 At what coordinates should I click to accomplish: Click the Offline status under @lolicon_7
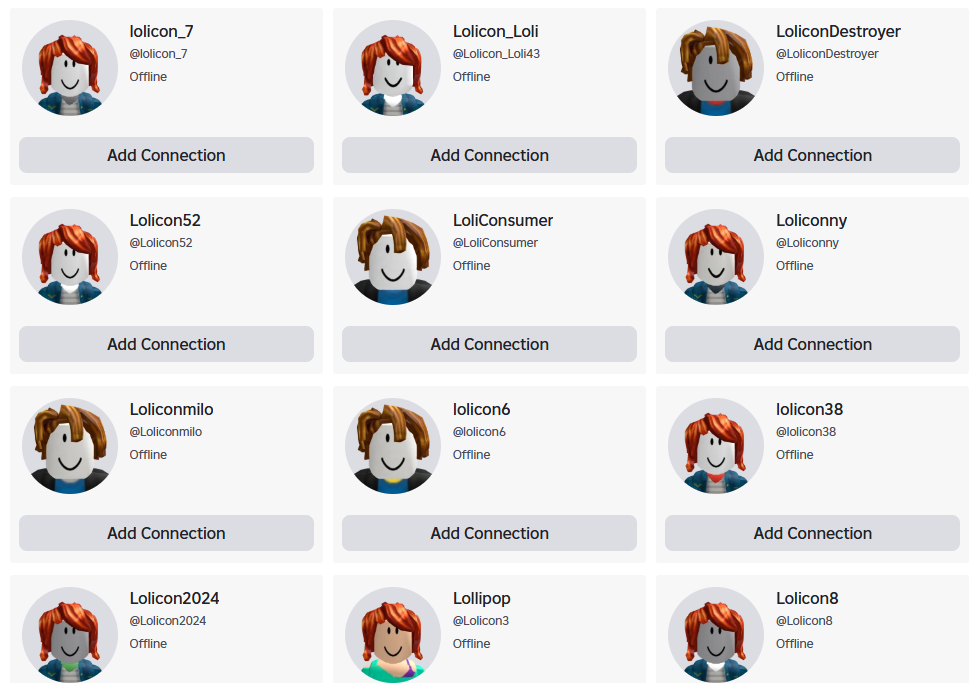[148, 77]
